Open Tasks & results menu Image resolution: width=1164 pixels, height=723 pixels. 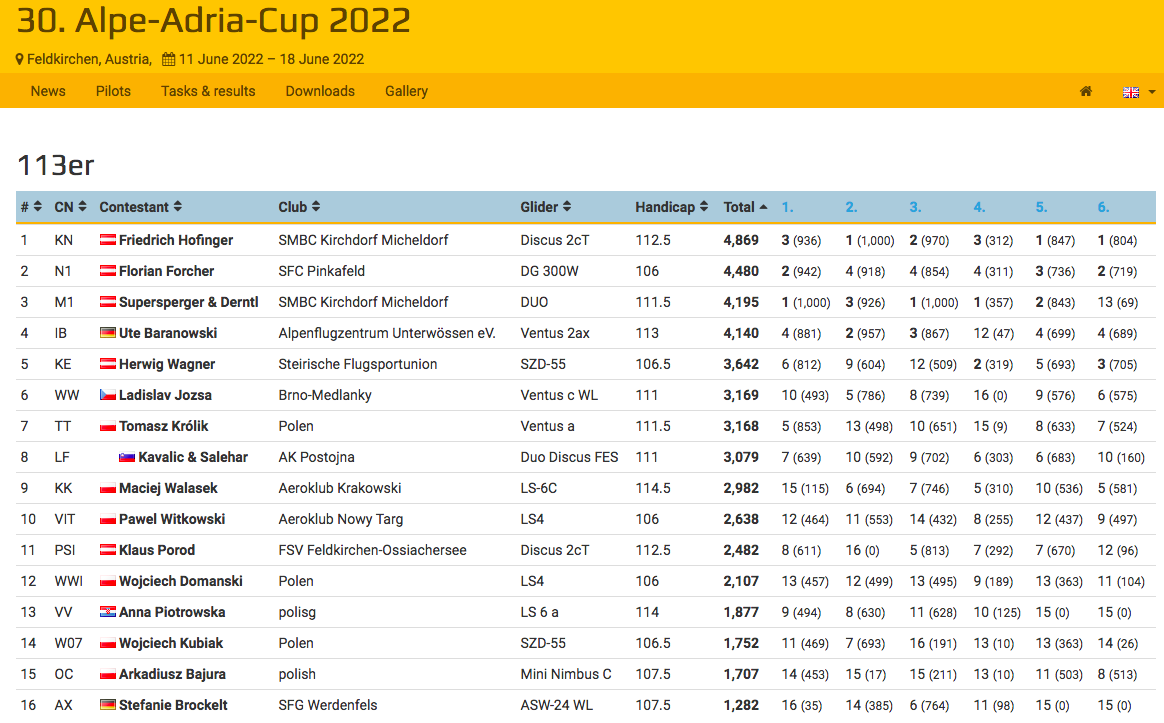[x=208, y=91]
